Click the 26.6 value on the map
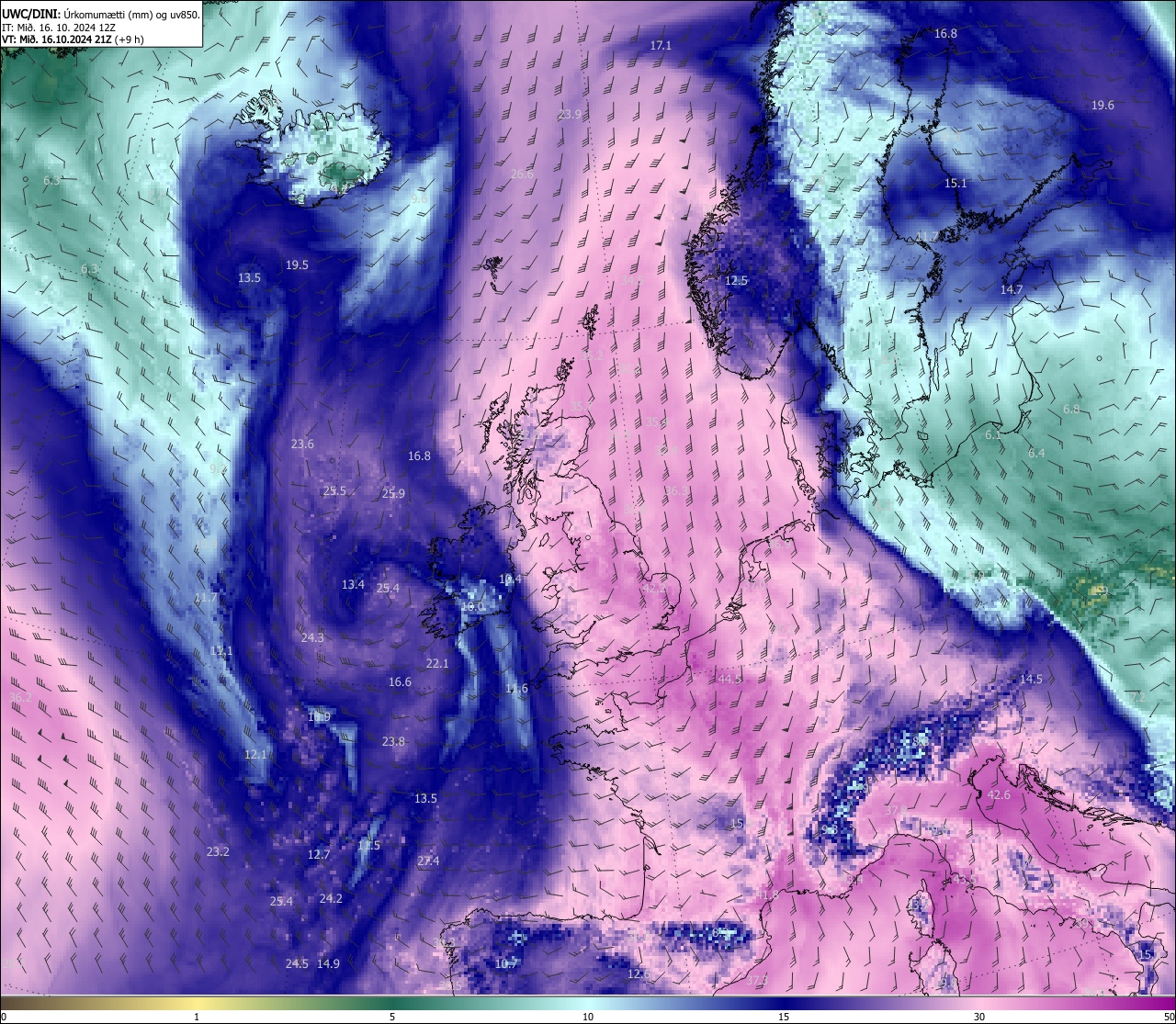Image resolution: width=1176 pixels, height=1024 pixels. point(522,174)
